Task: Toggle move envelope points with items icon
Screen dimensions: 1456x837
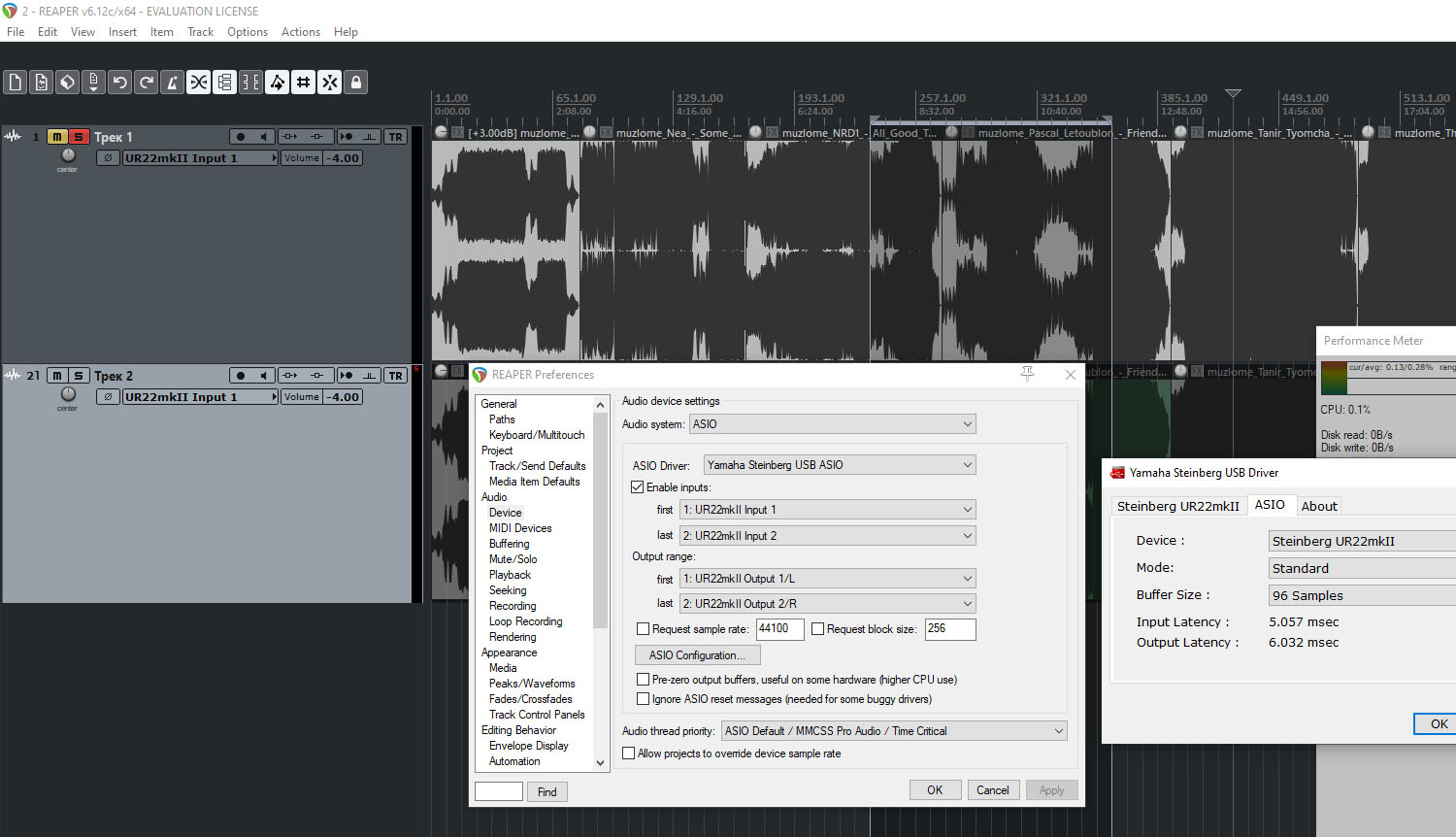Action: tap(277, 83)
